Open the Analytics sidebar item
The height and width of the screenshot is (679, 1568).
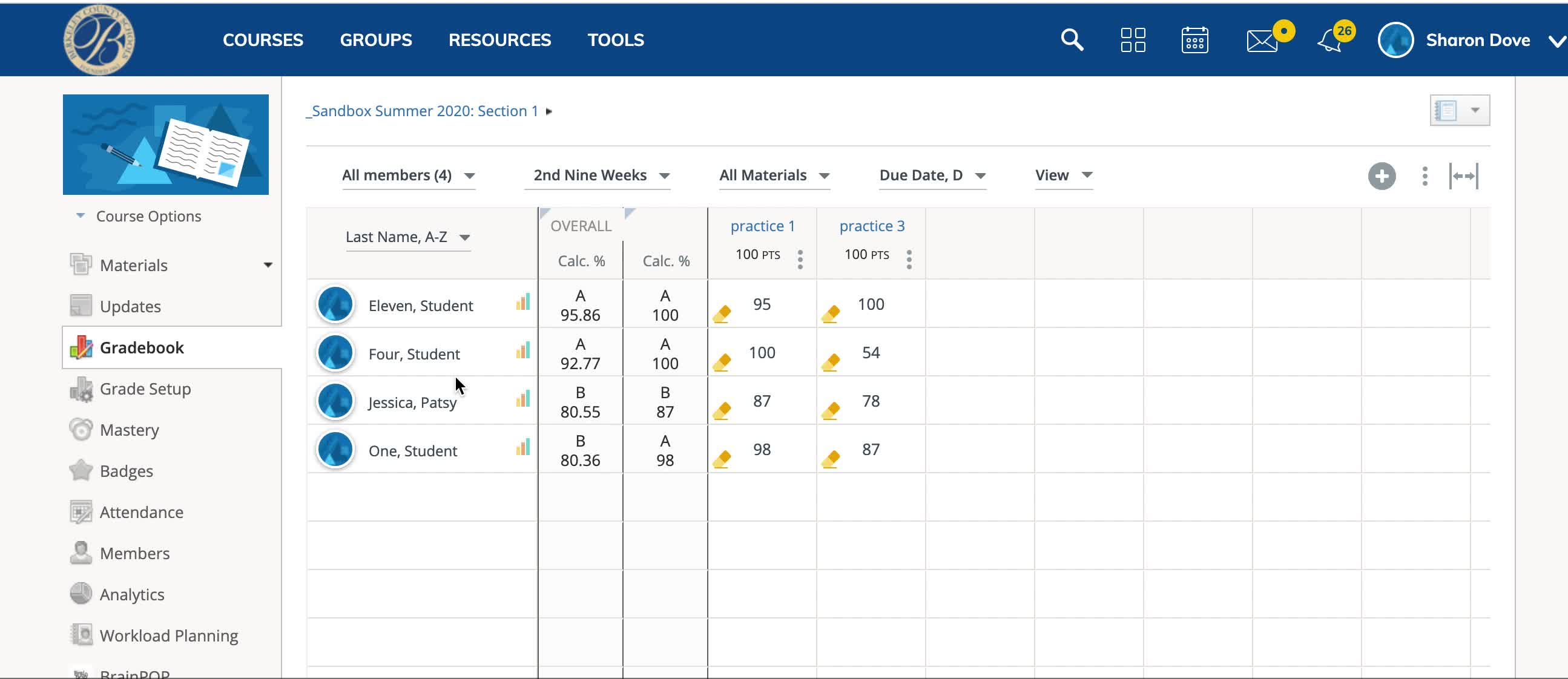tap(131, 594)
